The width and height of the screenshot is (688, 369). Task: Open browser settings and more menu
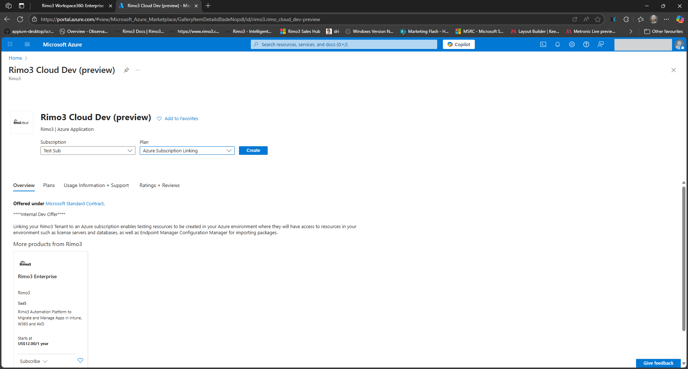pyautogui.click(x=666, y=19)
